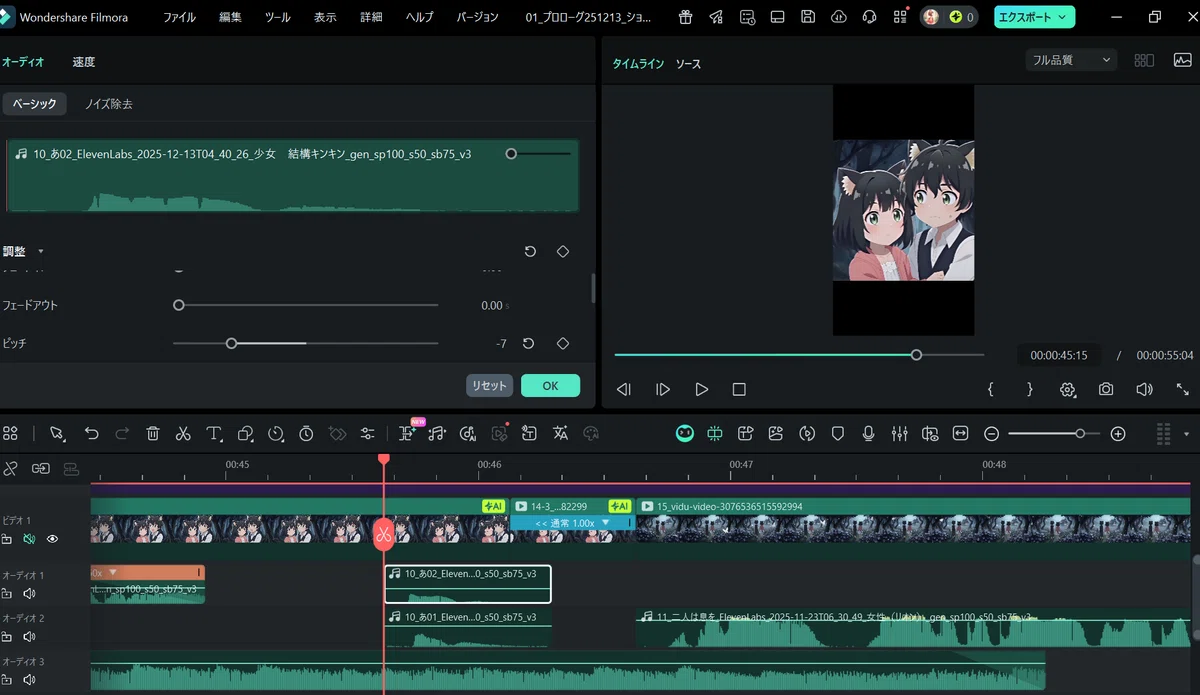Open the music note audio tool in toolbar

tap(436, 434)
